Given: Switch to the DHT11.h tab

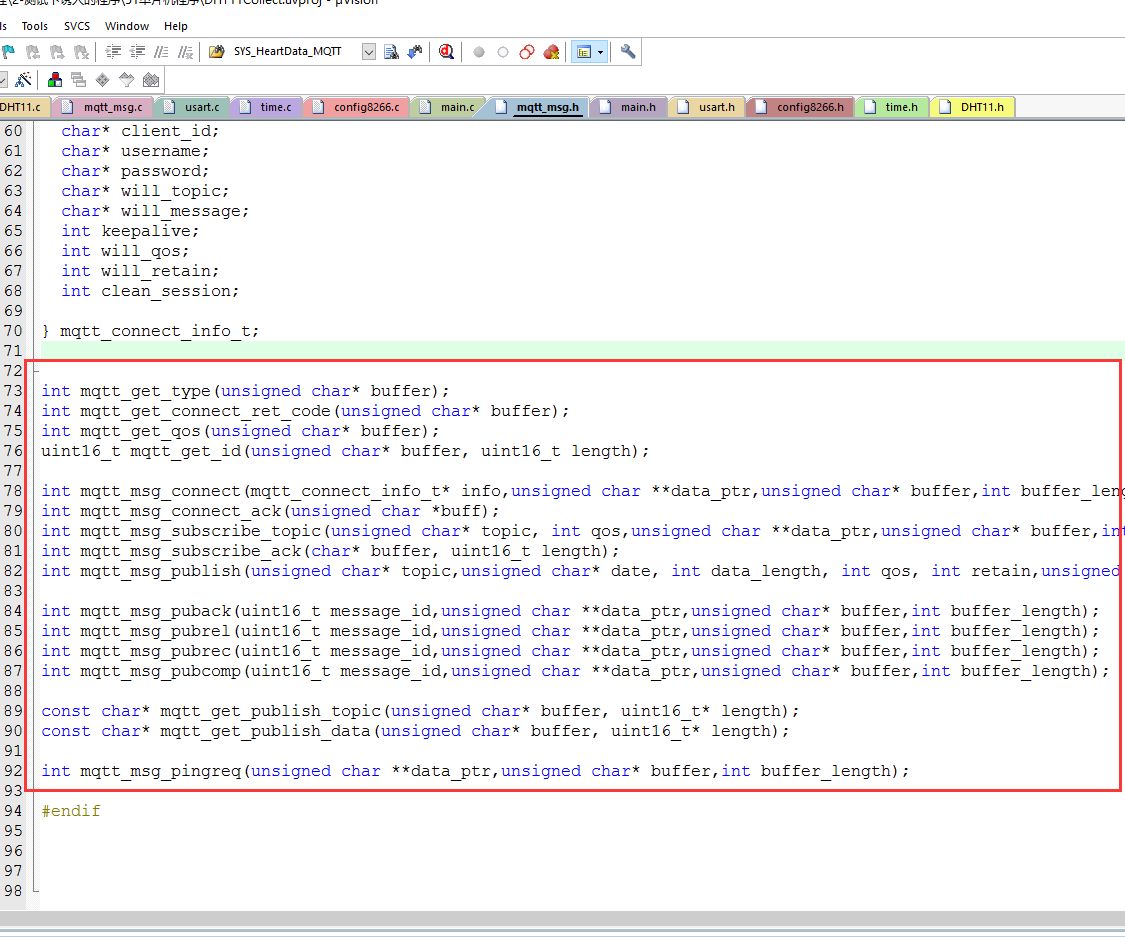Looking at the screenshot, I should point(972,107).
